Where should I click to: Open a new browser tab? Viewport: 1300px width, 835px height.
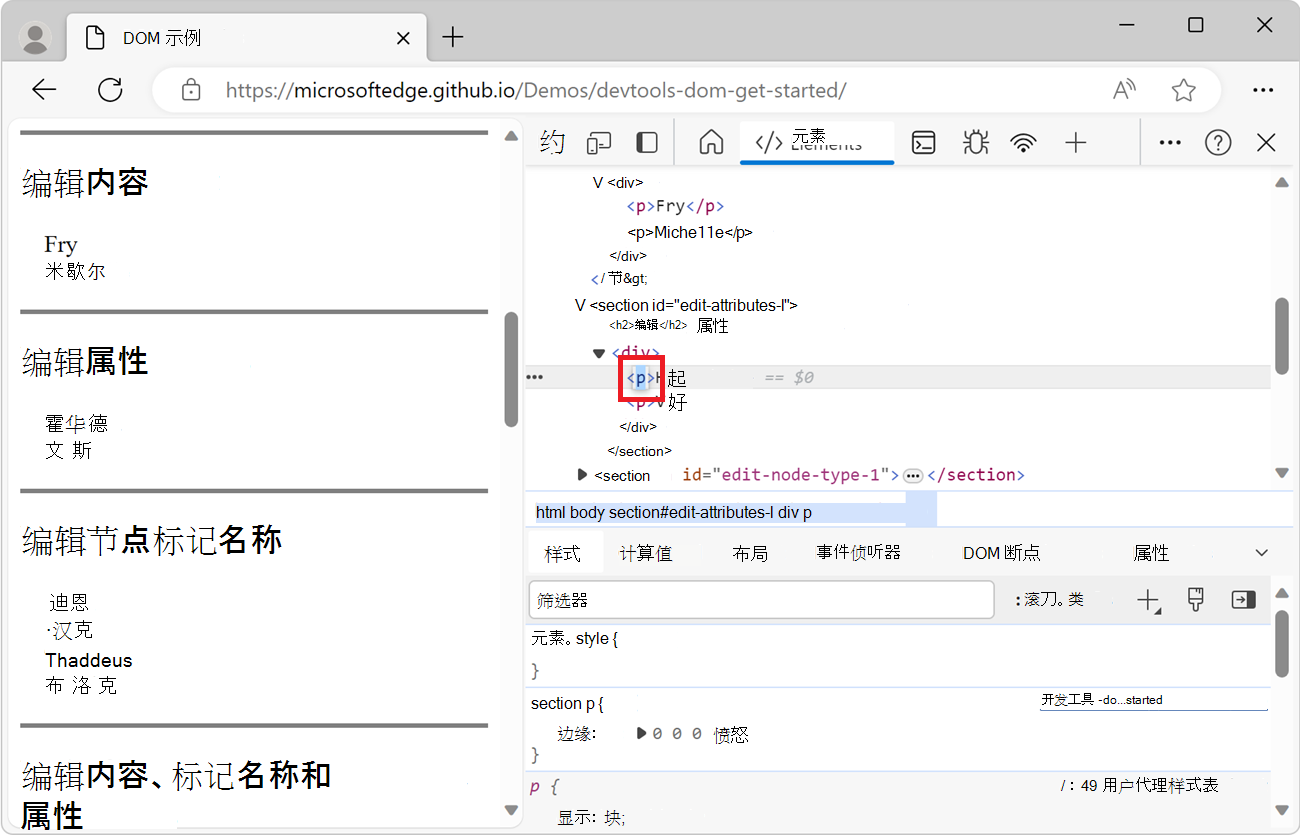[453, 38]
